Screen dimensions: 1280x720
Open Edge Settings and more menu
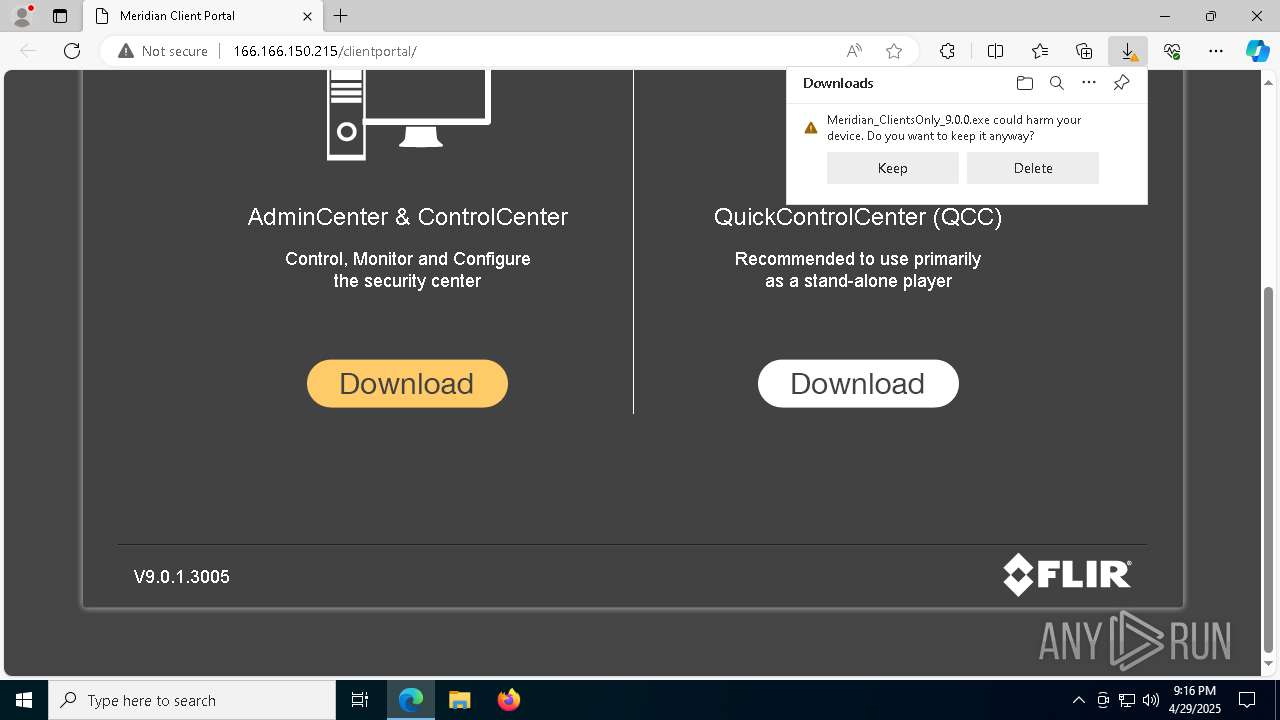tap(1216, 51)
